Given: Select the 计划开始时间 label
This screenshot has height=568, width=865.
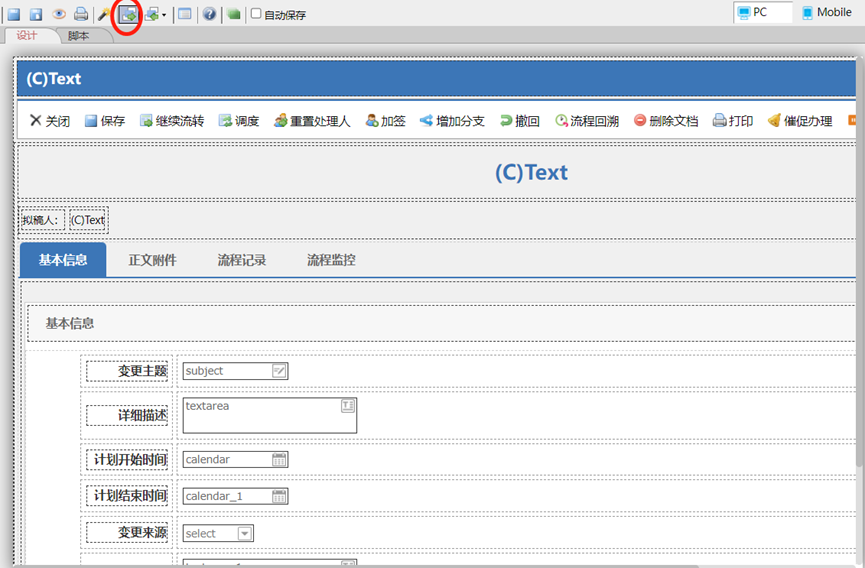Looking at the screenshot, I should 127,459.
